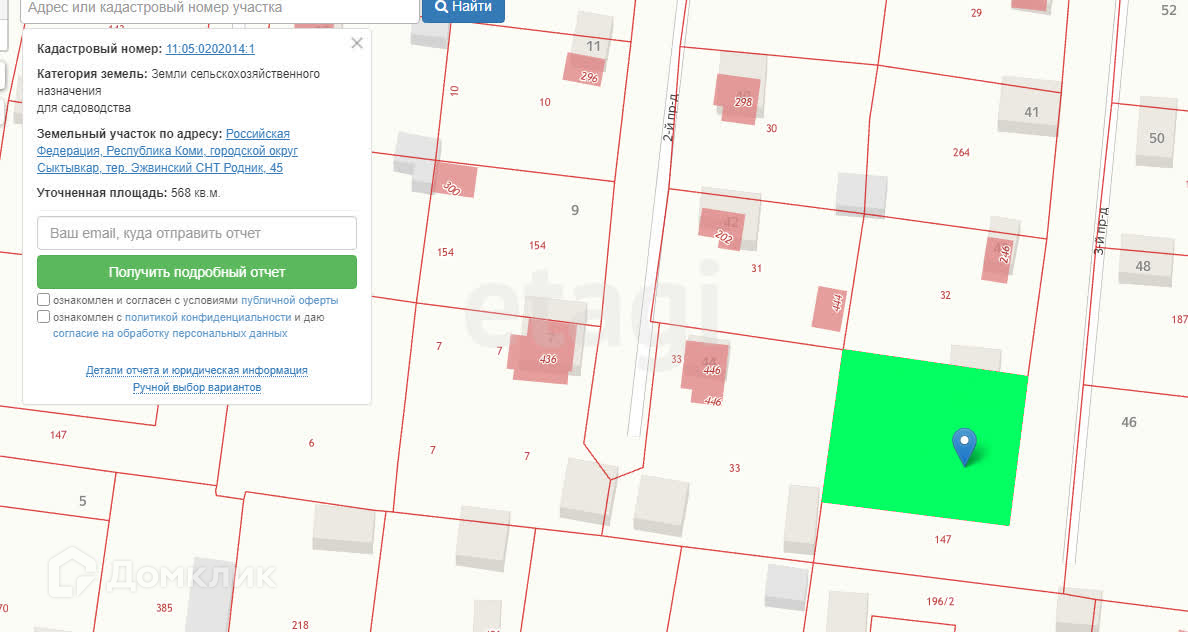The height and width of the screenshot is (632, 1188).
Task: Click house number 9 label
Action: [x=574, y=210]
